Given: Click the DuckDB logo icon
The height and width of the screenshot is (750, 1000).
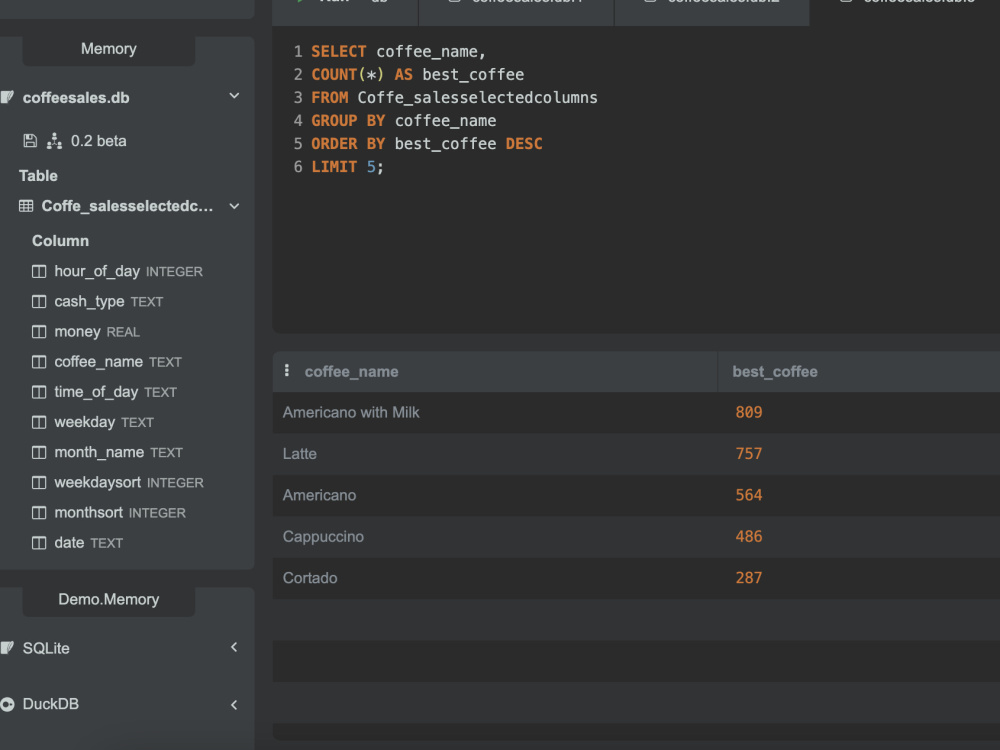Looking at the screenshot, I should coord(7,704).
